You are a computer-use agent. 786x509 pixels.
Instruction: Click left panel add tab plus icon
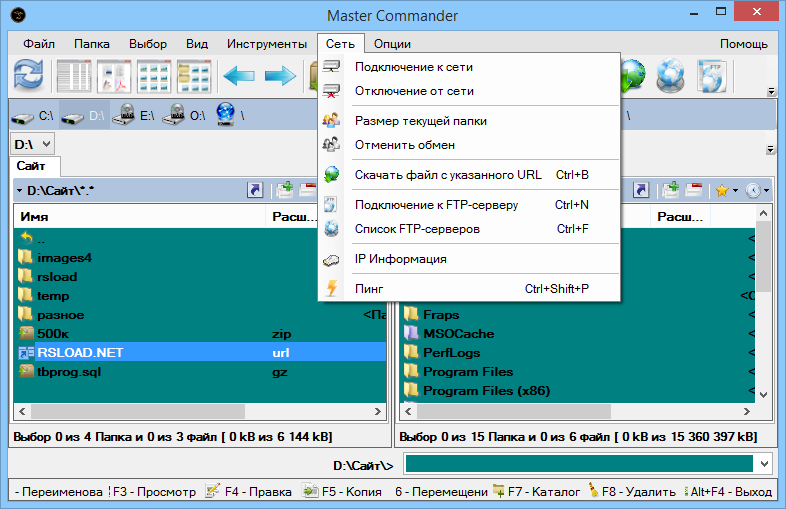285,190
